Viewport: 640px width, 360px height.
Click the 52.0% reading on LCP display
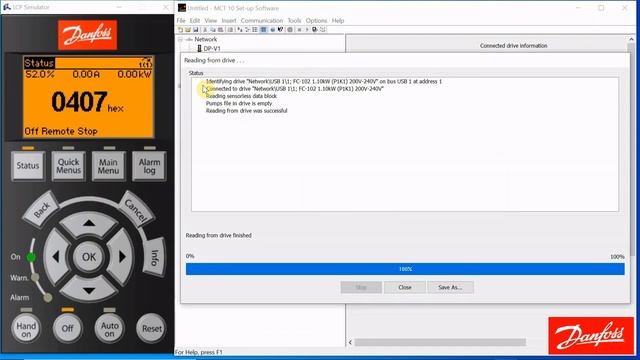tap(40, 74)
